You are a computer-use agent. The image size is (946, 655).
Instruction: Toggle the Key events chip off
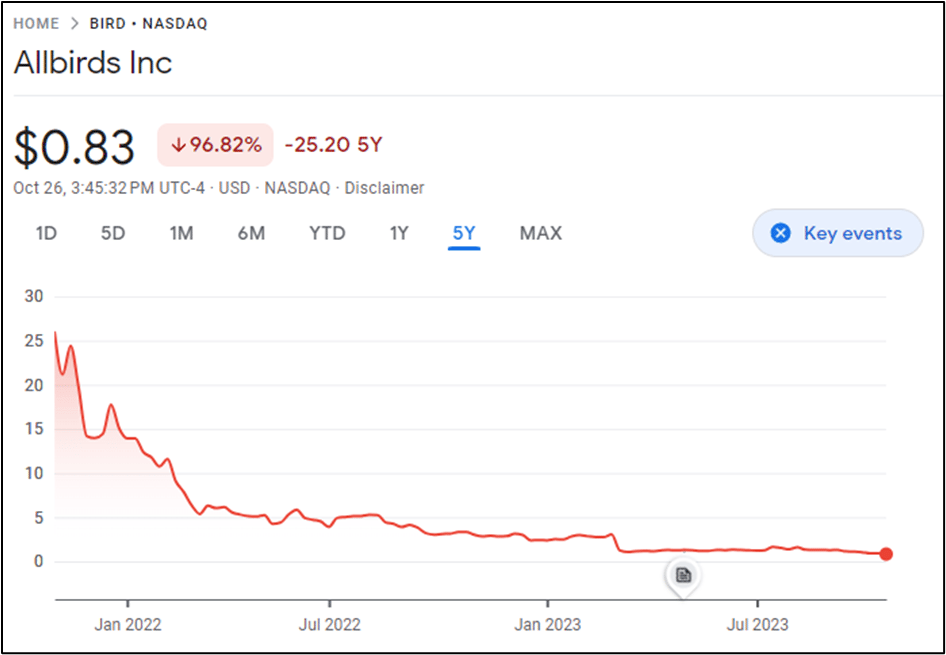pos(838,233)
